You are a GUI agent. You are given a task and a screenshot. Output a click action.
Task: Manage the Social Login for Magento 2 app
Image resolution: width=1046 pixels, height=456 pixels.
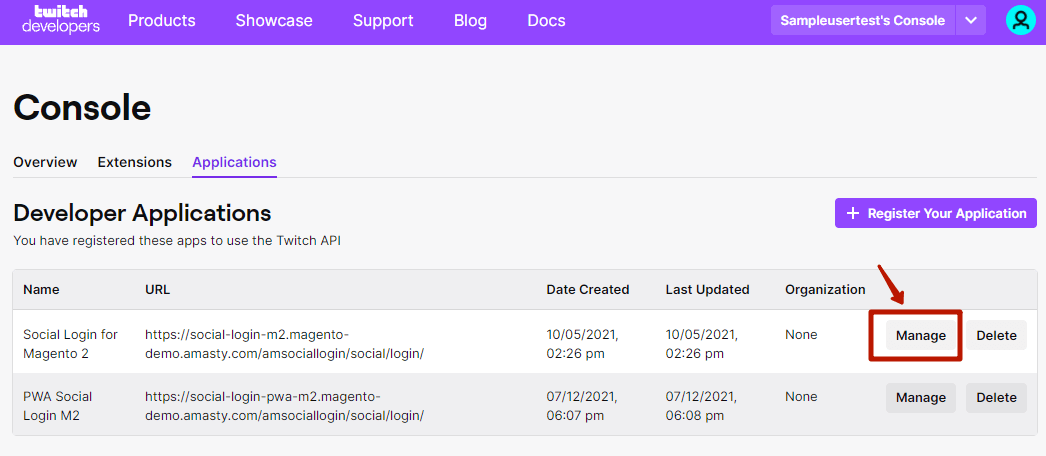click(x=921, y=335)
